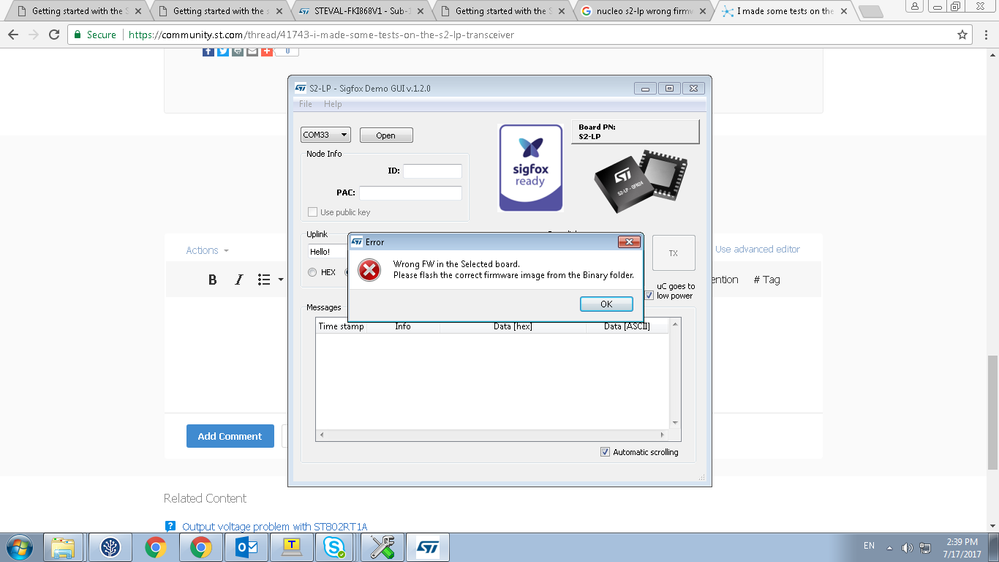Open the yellow T application in taskbar
The width and height of the screenshot is (999, 562).
[291, 547]
